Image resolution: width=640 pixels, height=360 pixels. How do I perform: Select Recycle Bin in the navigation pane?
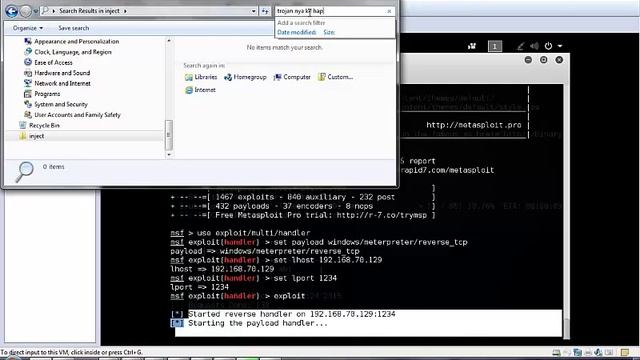coord(44,125)
